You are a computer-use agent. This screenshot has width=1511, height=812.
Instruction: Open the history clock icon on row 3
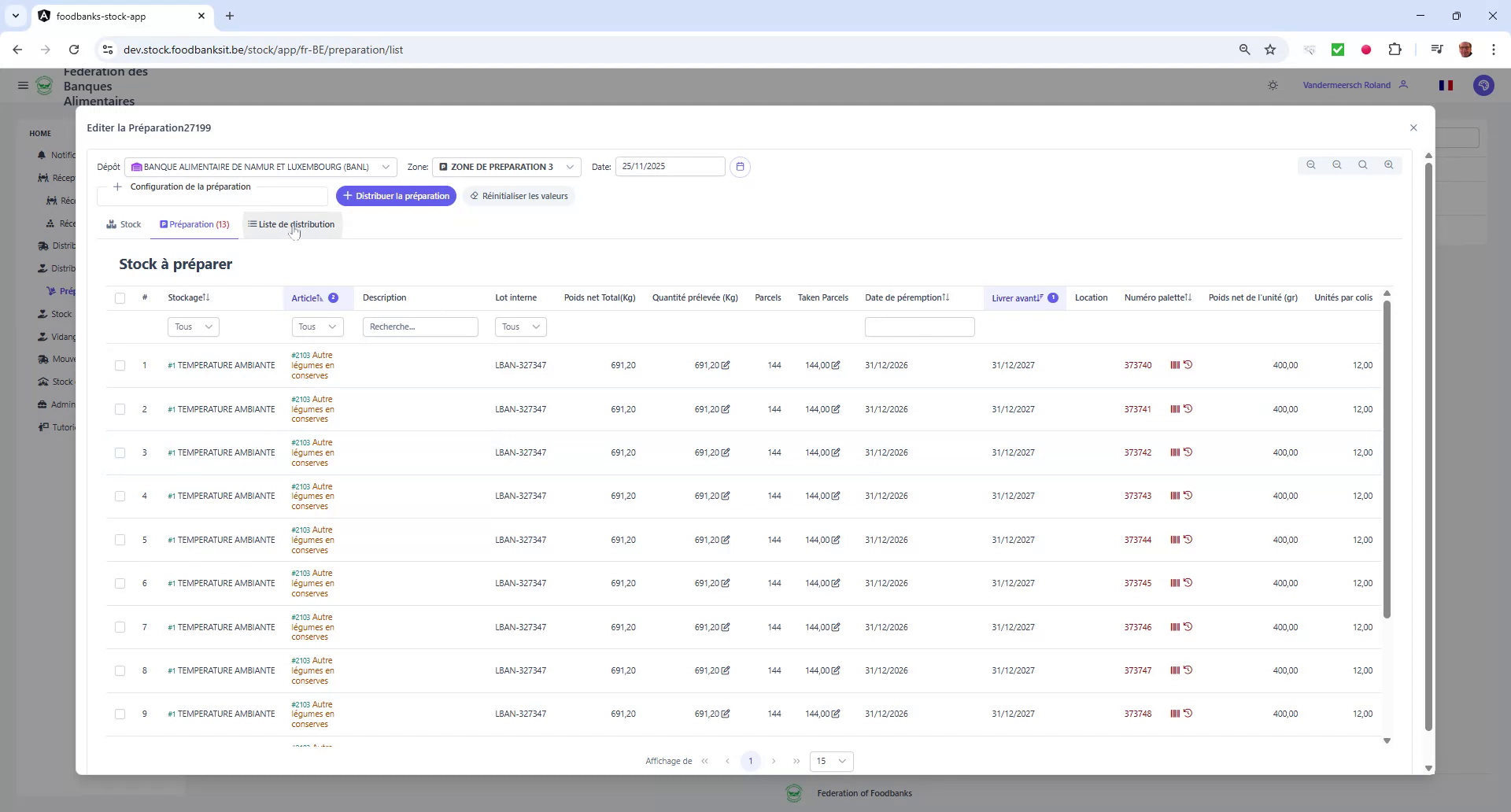coord(1188,452)
